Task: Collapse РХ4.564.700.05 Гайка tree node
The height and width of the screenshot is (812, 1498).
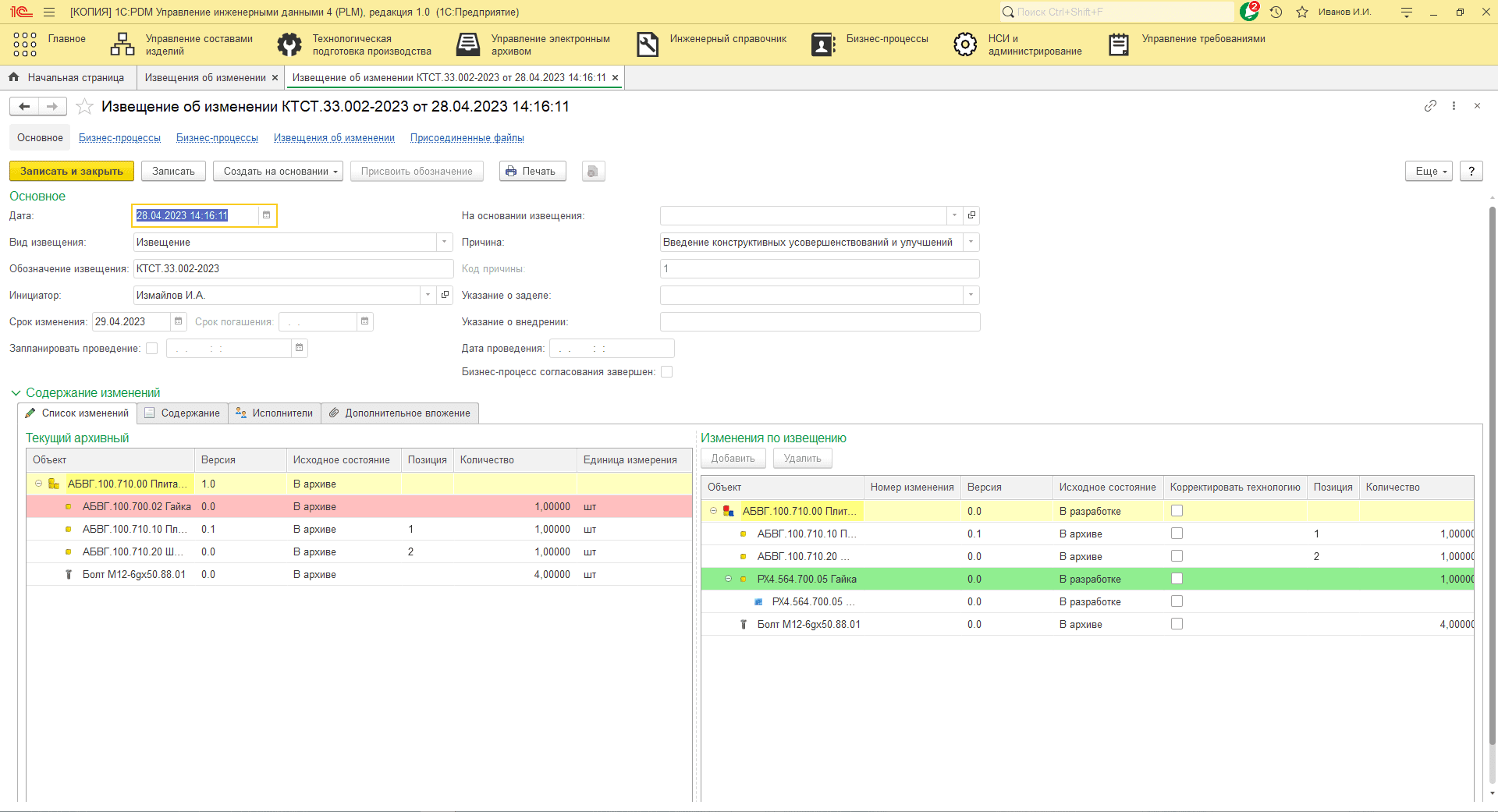Action: (x=728, y=579)
